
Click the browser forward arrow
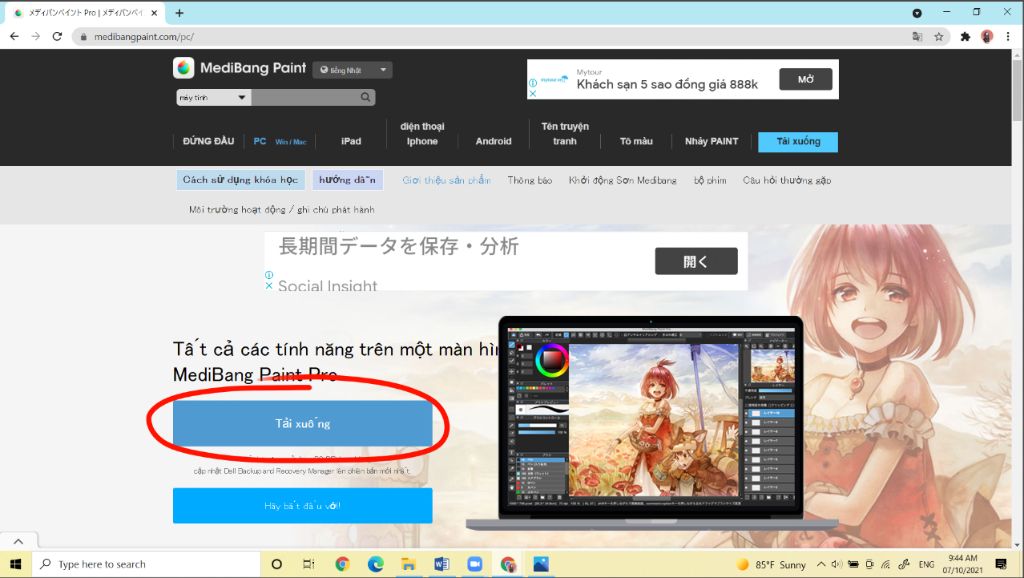(36, 37)
